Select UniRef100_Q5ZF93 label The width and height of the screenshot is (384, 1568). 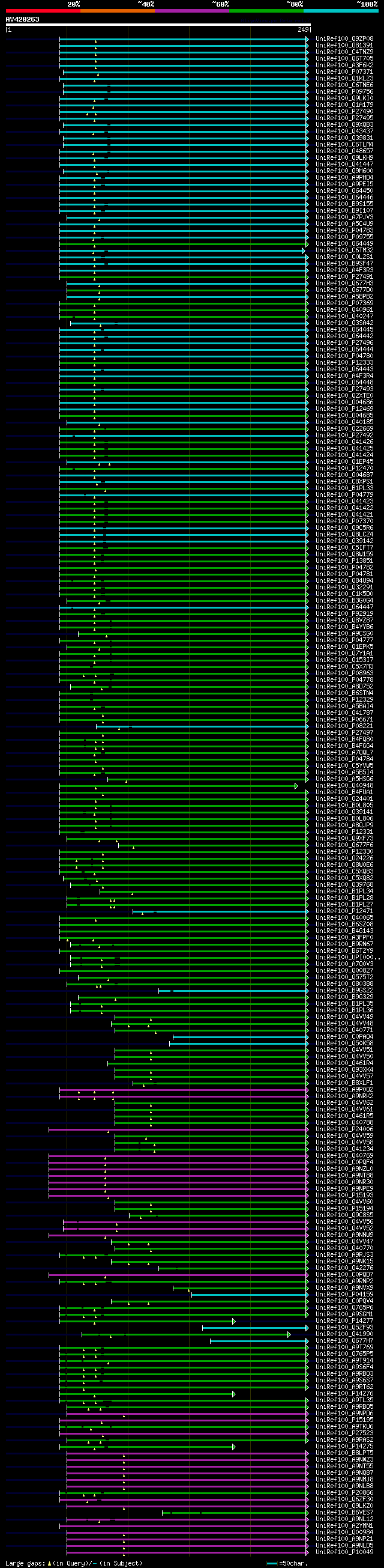click(344, 1327)
